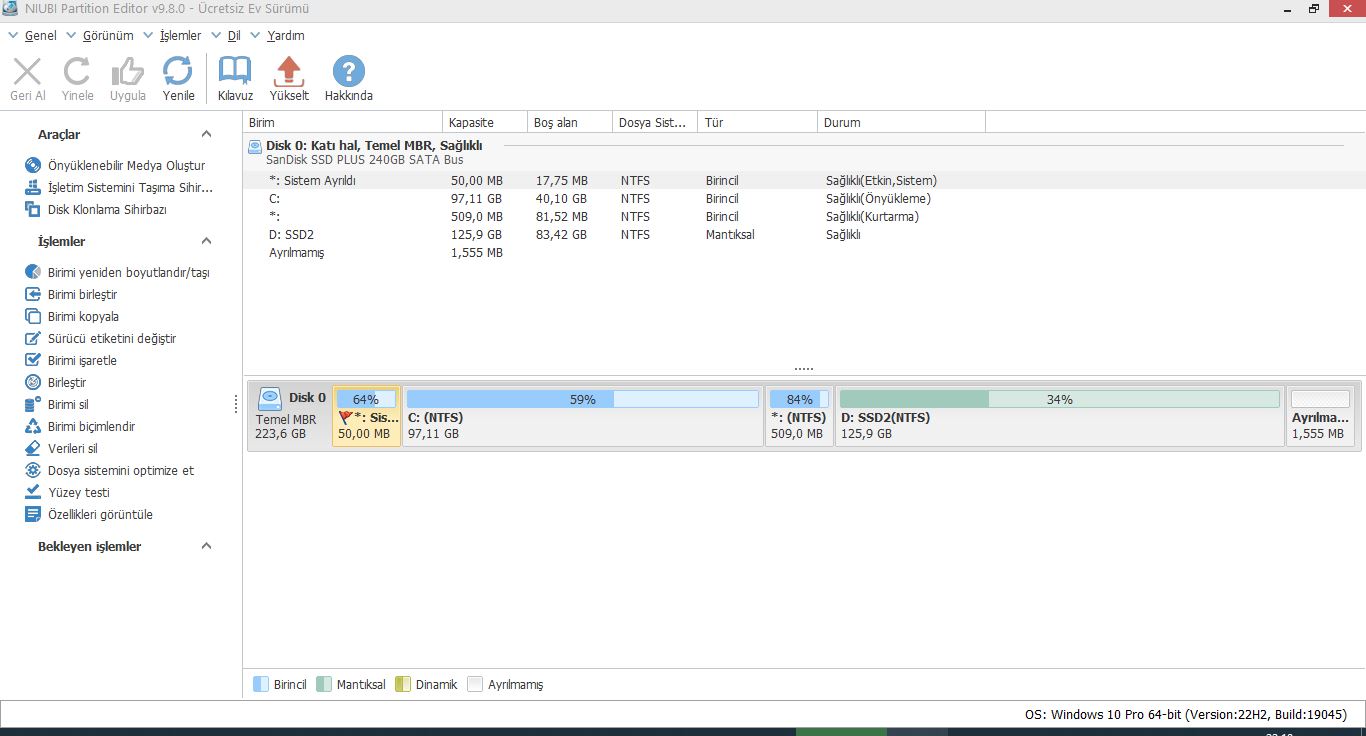Viewport: 1366px width, 736px height.
Task: Select the C: (NTFS) 59% partition bar
Action: pos(583,399)
